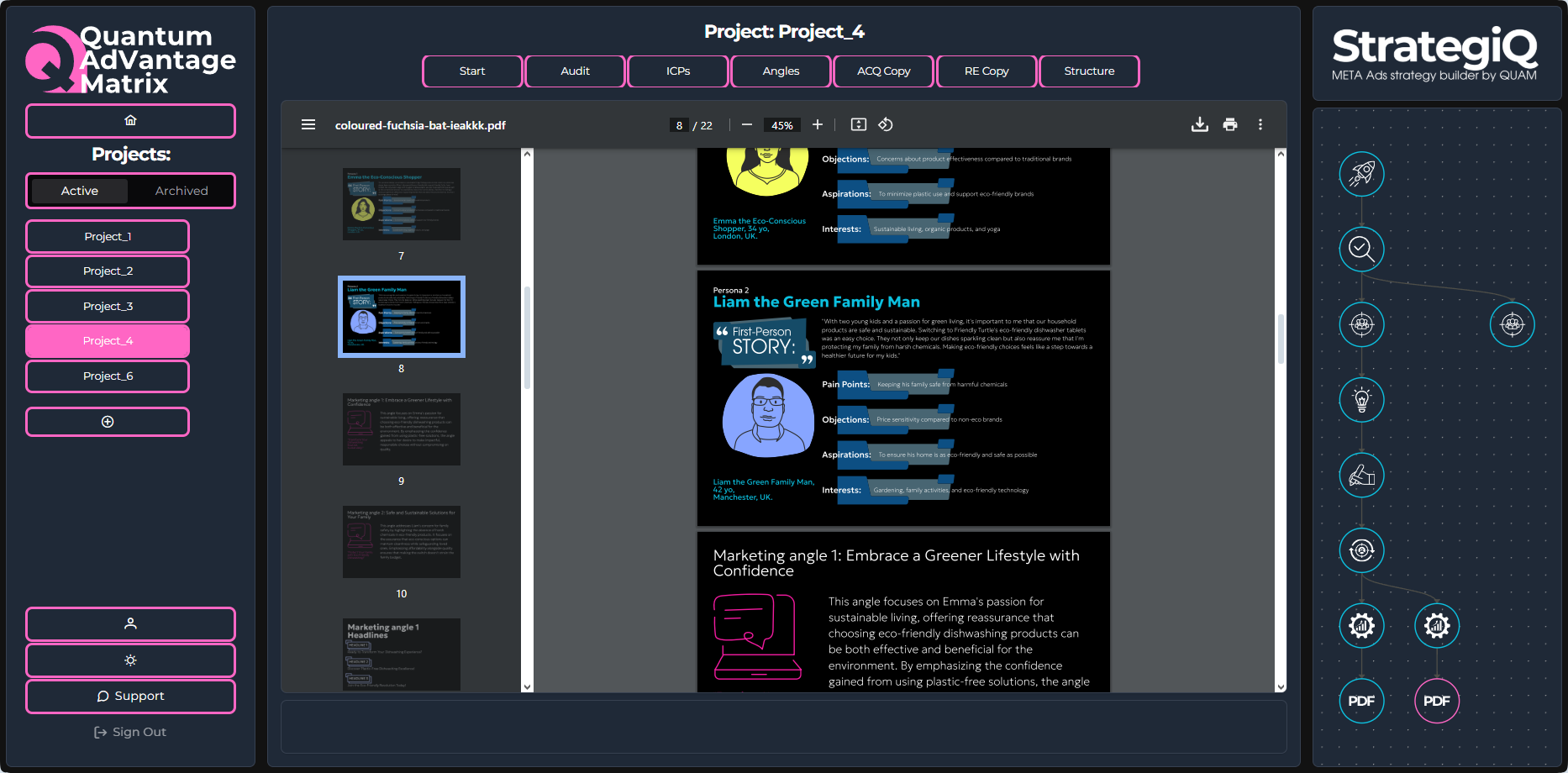Open settings via the sun-gear icon button
The image size is (1568, 773).
click(x=130, y=660)
